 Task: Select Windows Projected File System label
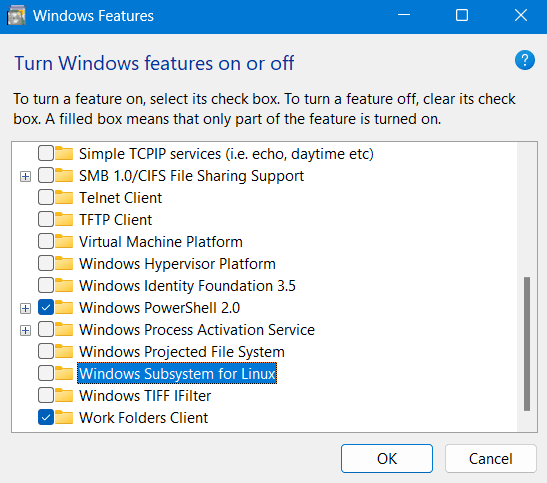point(182,352)
